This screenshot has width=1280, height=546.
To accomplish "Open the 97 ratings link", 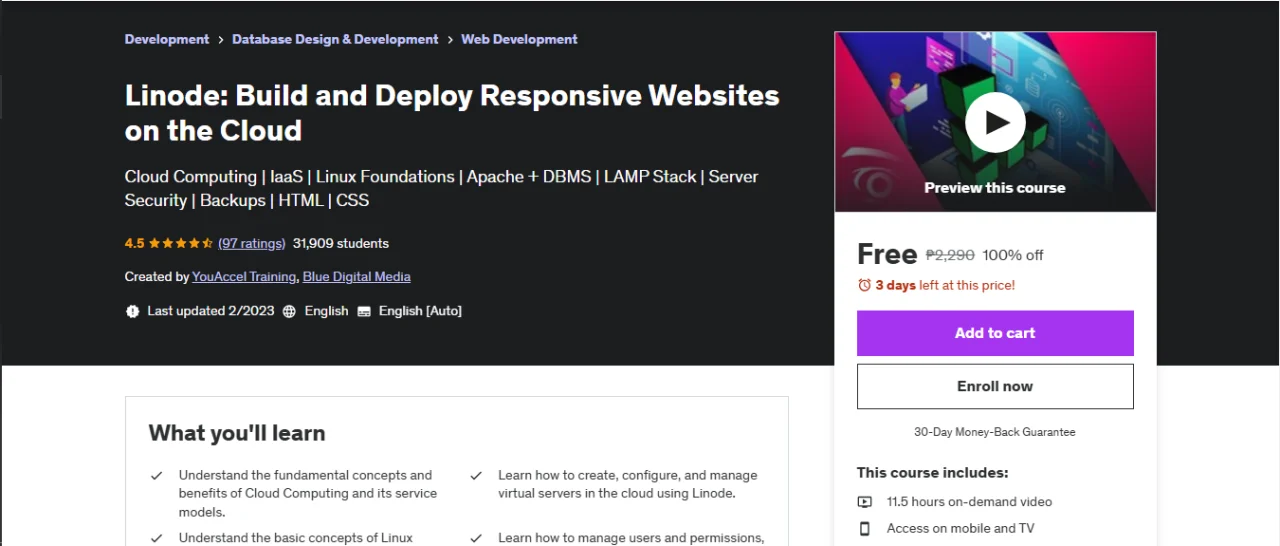I will (x=252, y=243).
